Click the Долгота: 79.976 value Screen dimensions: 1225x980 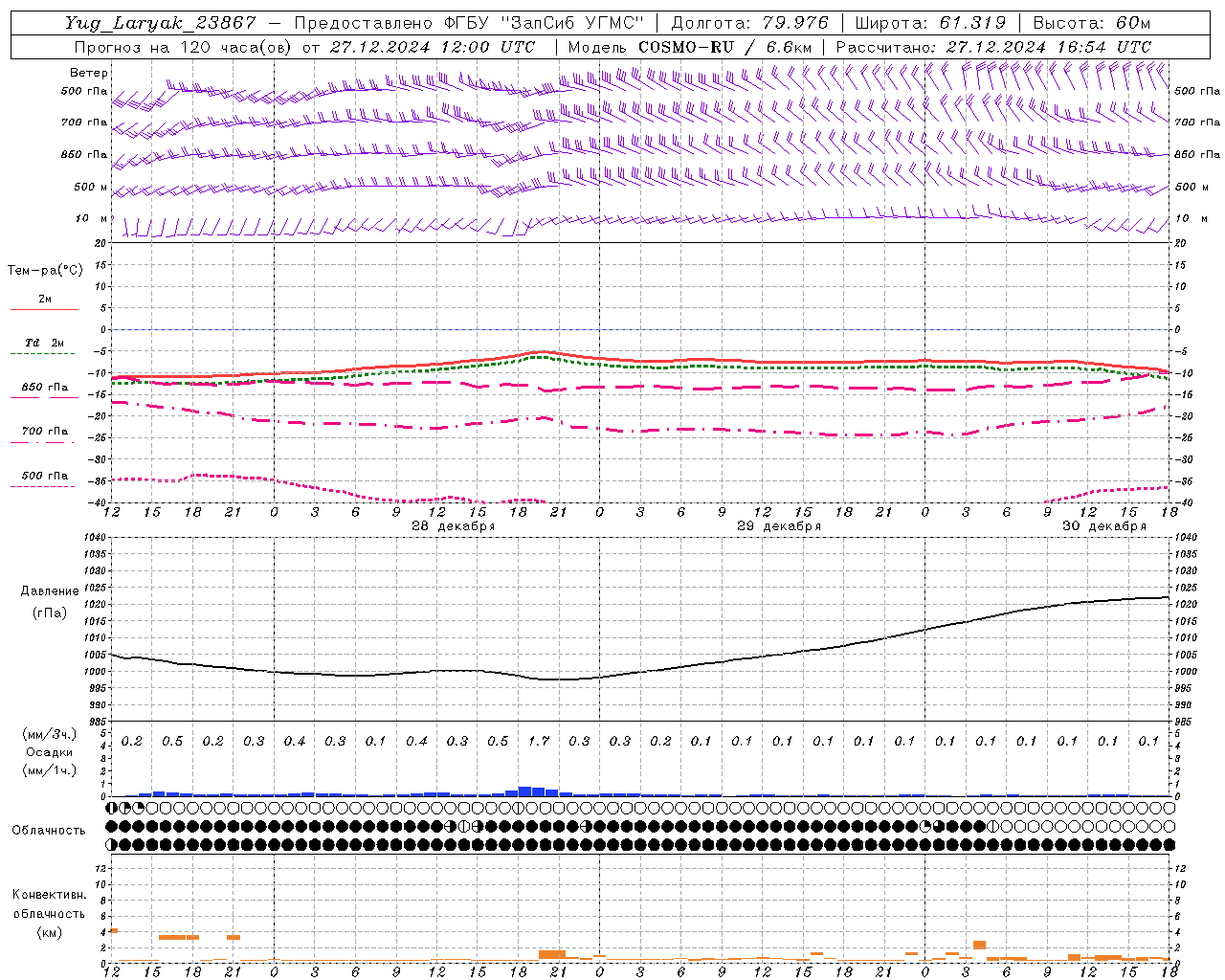[750, 23]
